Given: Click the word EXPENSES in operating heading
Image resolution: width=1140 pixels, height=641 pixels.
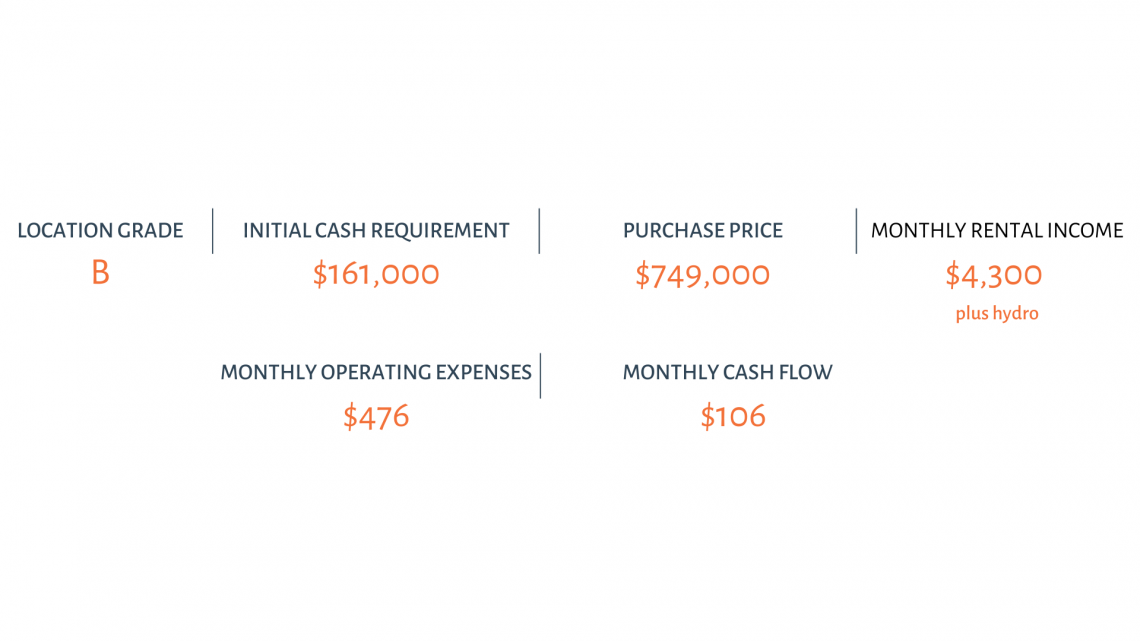Looking at the screenshot, I should [483, 372].
